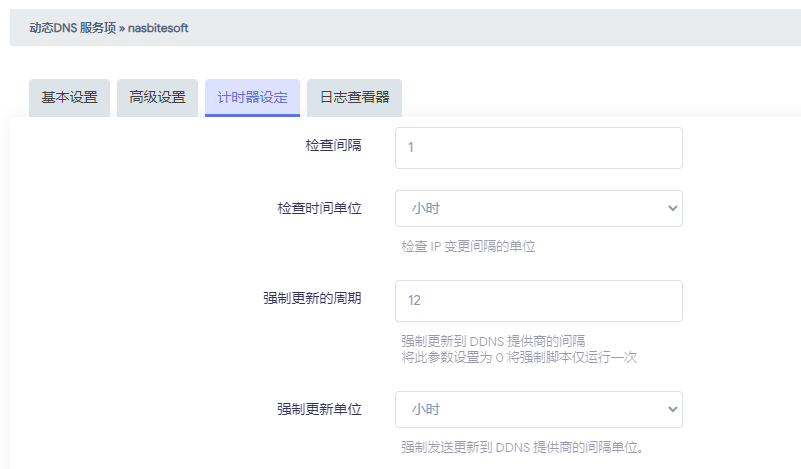Click the 动态DNS 服务项 » nasbitesoft heading
801x469 pixels.
[109, 28]
